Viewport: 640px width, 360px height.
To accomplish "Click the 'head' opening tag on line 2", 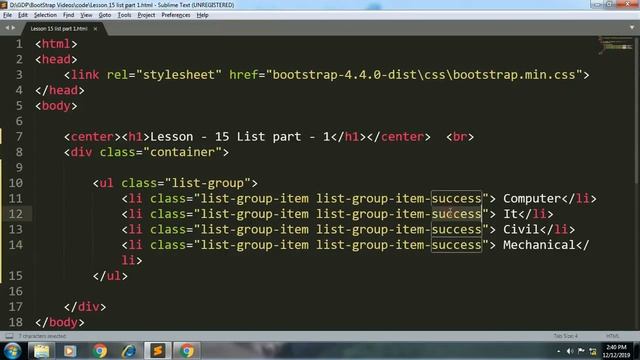I will (x=56, y=59).
